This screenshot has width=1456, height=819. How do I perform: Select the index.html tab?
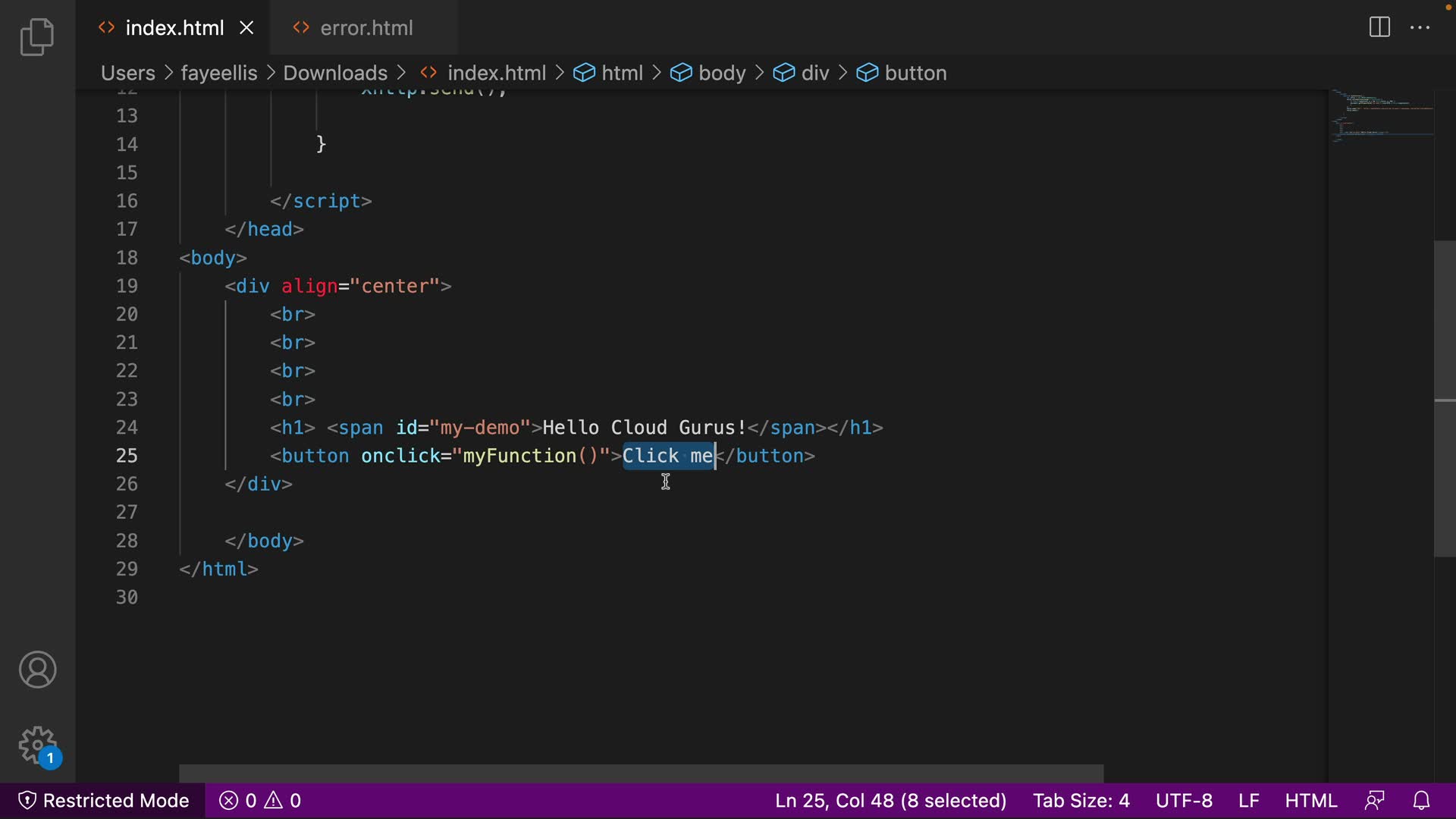pyautogui.click(x=174, y=28)
